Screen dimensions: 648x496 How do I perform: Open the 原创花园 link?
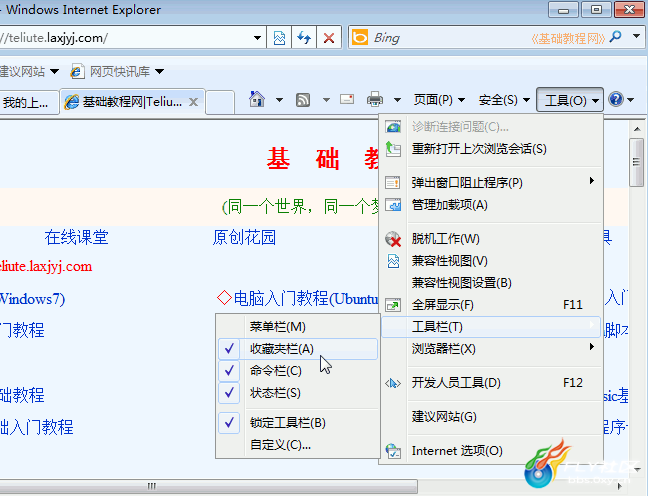pyautogui.click(x=244, y=237)
